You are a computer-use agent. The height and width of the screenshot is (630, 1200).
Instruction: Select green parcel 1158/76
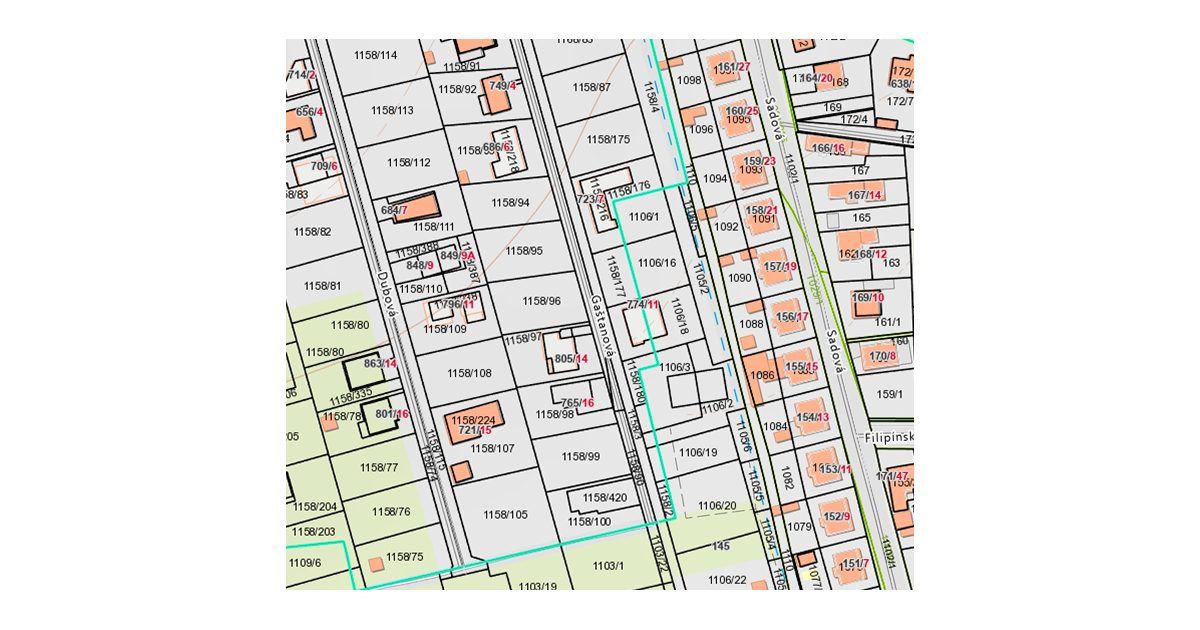pos(391,512)
